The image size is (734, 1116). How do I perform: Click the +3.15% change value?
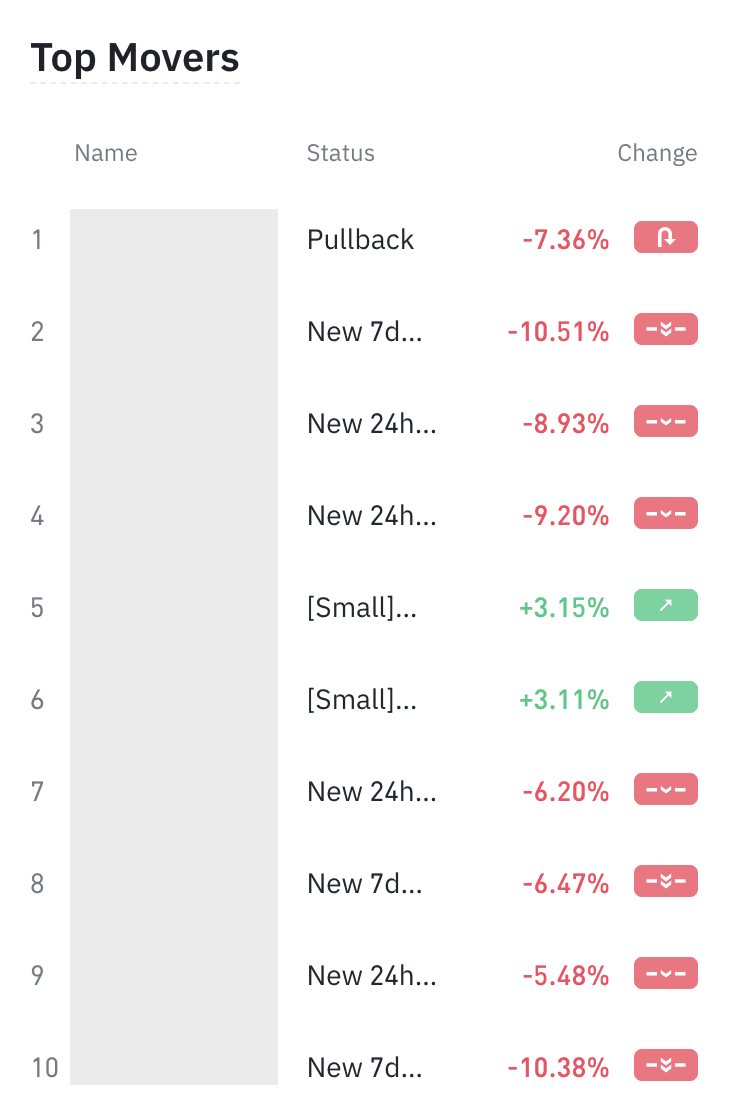click(x=564, y=608)
